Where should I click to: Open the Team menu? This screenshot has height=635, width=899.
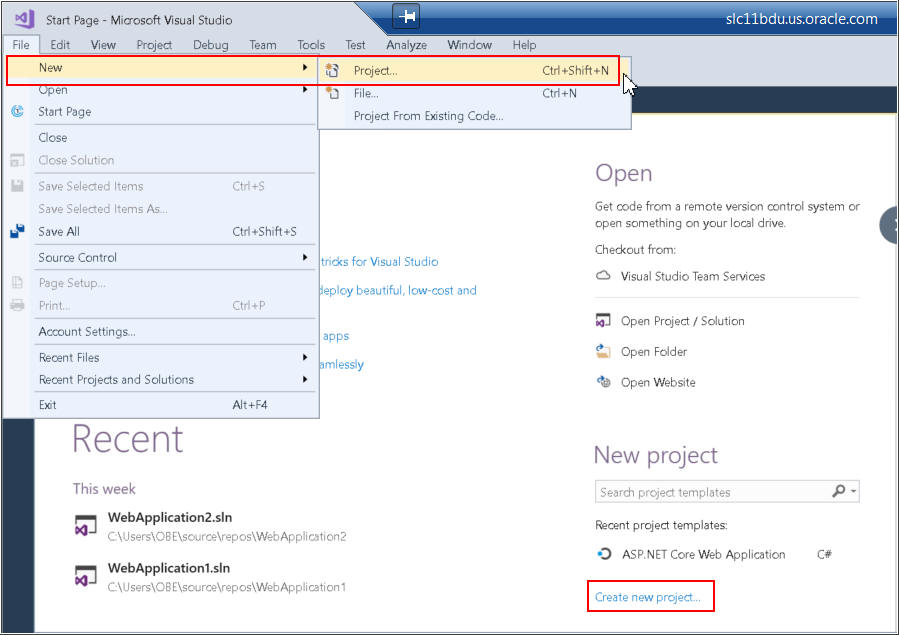coord(263,45)
